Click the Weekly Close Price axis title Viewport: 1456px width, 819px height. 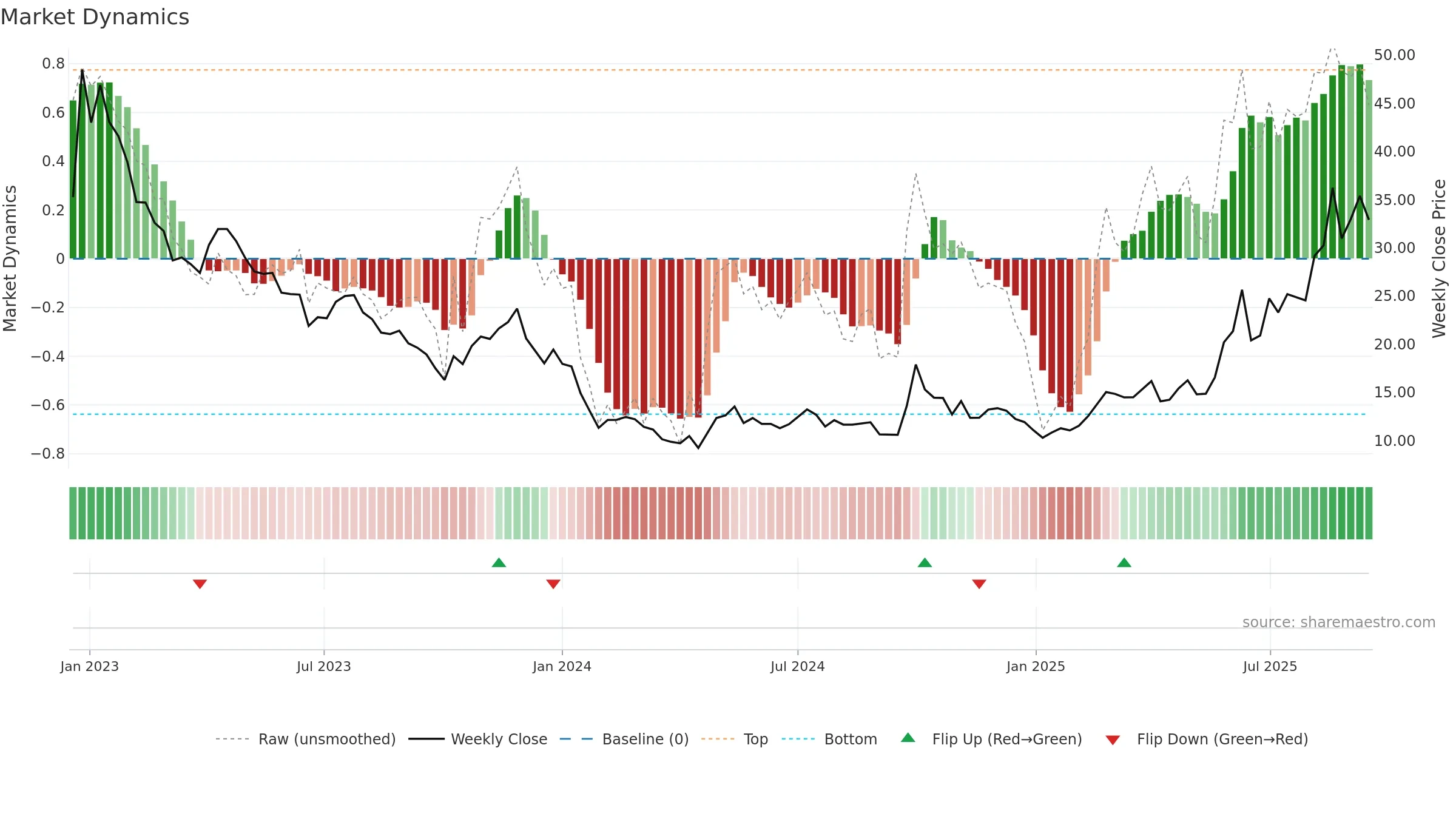1439,258
